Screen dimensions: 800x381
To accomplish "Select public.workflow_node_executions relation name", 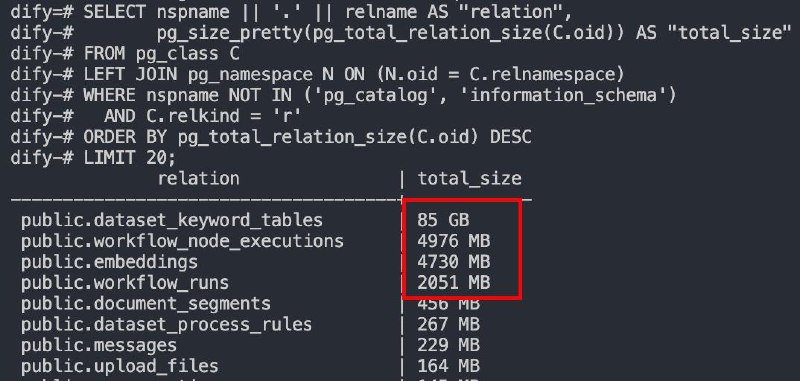I will coord(182,241).
